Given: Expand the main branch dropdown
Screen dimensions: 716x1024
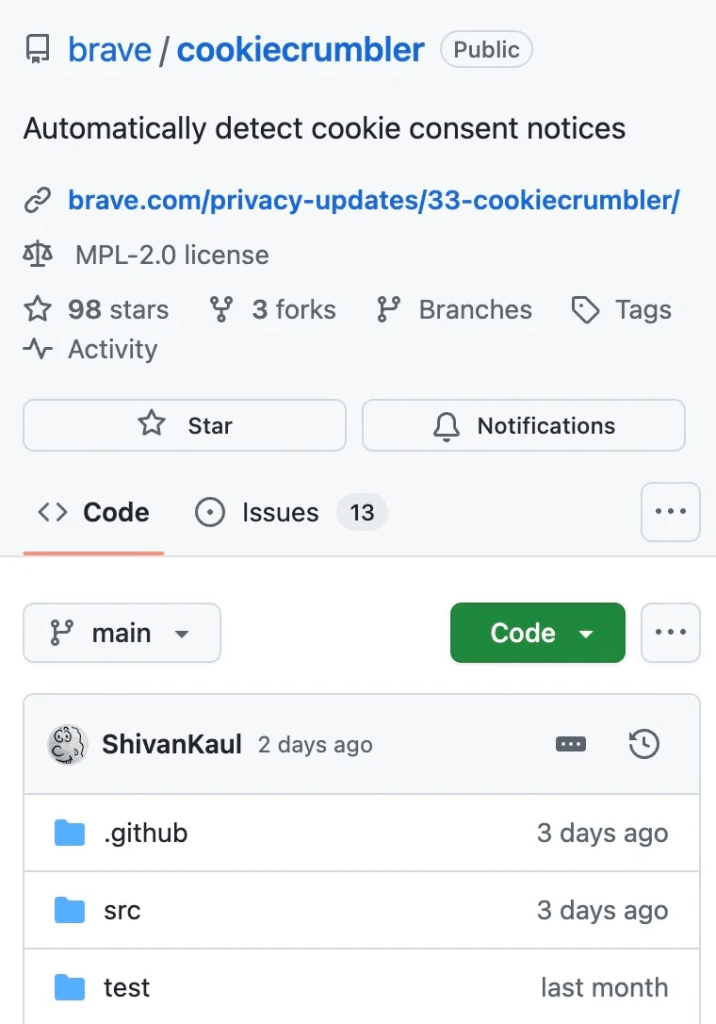Looking at the screenshot, I should point(122,633).
